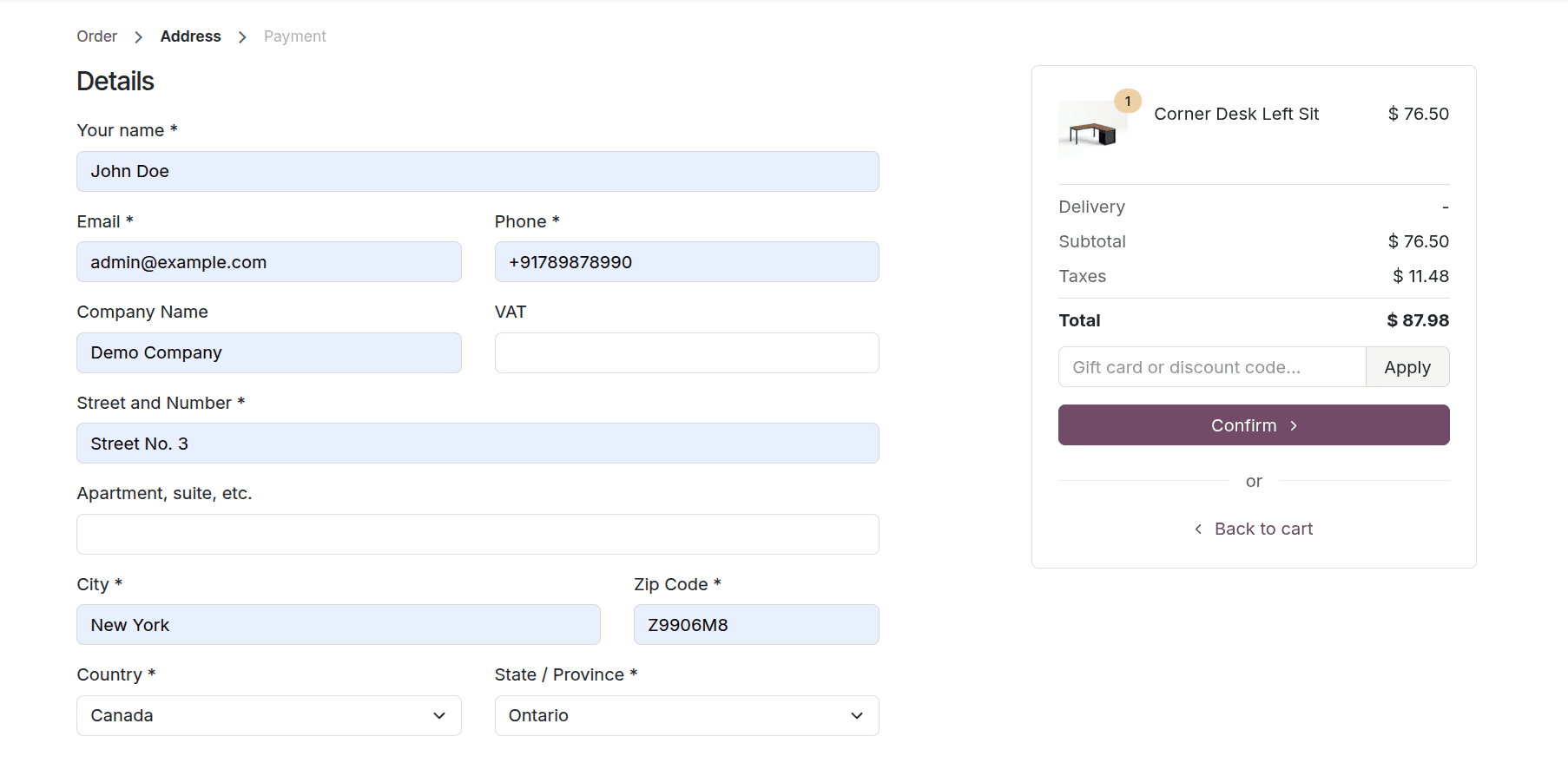Edit the Company Name field
Image resolution: width=1568 pixels, height=763 pixels.
click(269, 352)
